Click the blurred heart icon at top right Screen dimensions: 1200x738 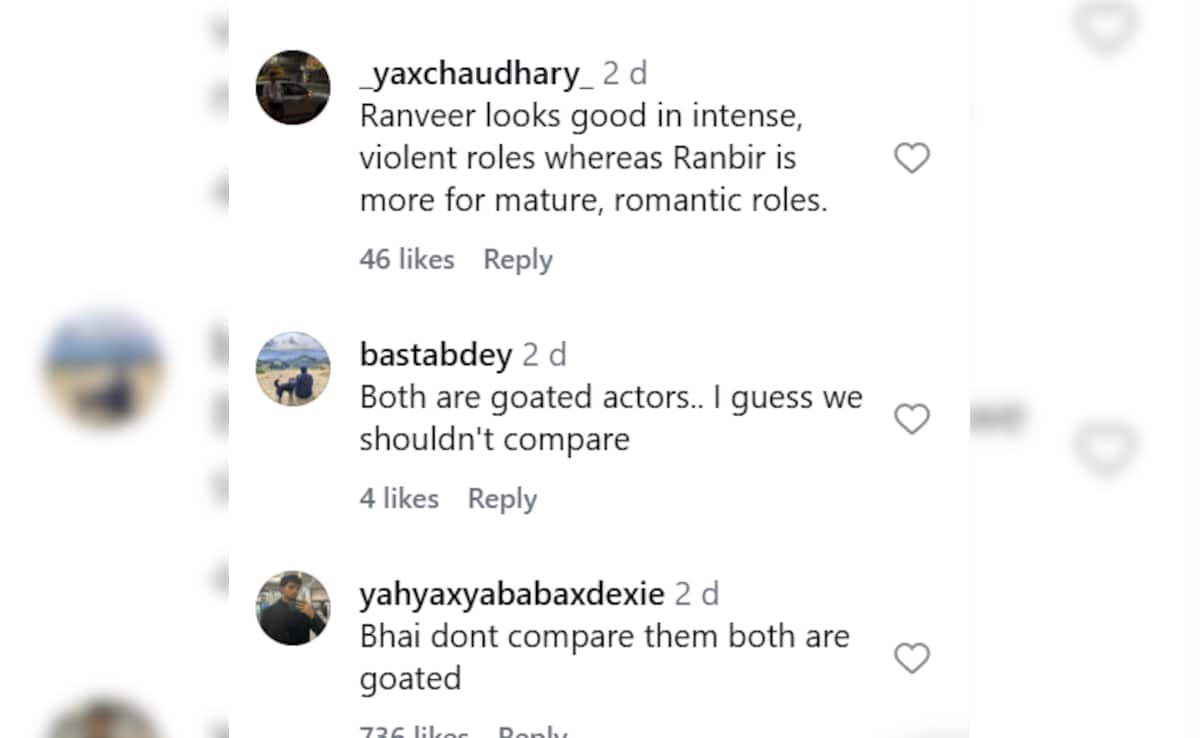tap(1106, 25)
